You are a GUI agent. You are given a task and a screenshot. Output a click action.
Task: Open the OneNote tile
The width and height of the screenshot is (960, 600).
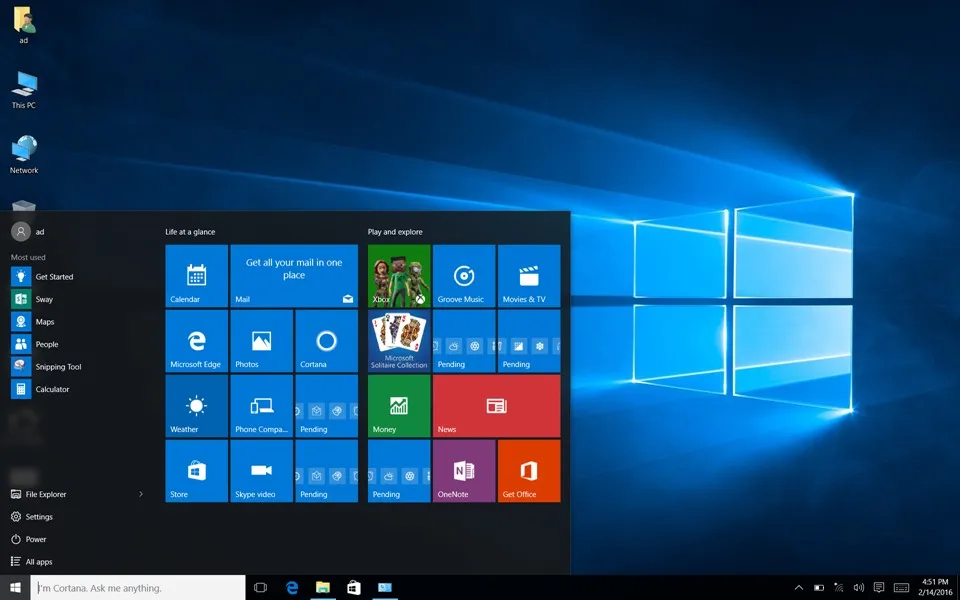464,470
